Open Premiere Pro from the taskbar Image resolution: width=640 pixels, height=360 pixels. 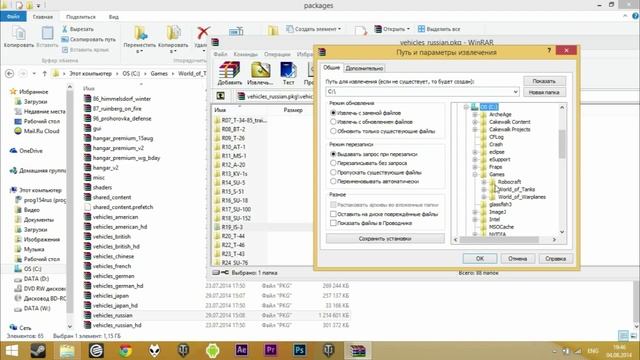[x=270, y=350]
